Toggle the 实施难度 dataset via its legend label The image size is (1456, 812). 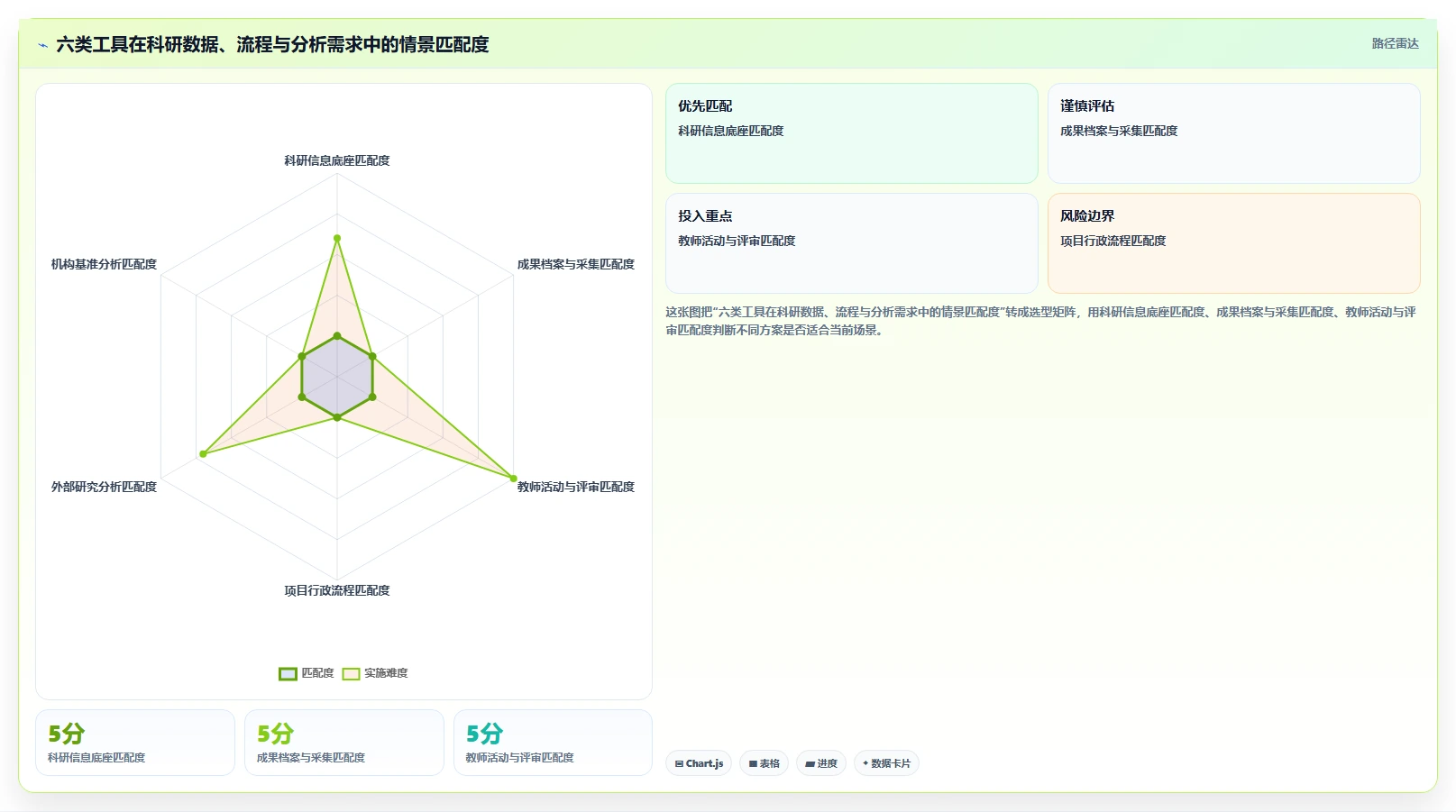(x=386, y=673)
